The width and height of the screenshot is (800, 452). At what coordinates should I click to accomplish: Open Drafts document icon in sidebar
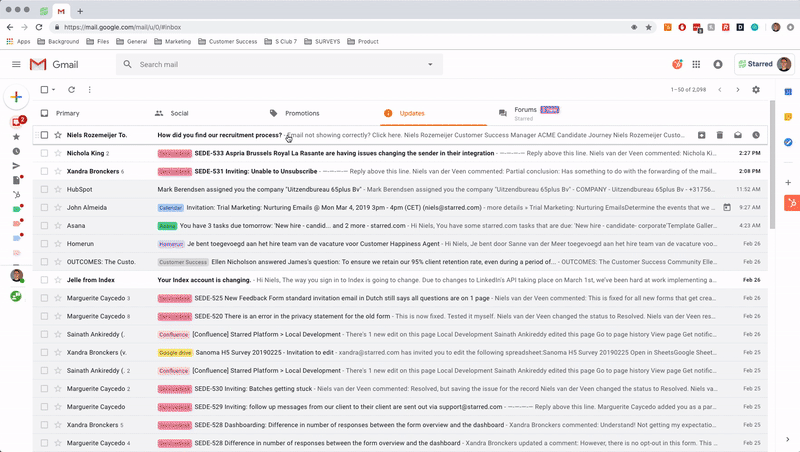coord(16,180)
